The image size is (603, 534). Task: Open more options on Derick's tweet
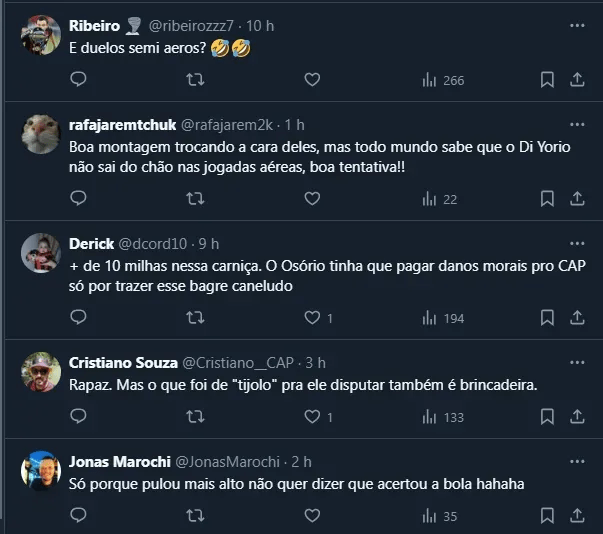[x=576, y=243]
